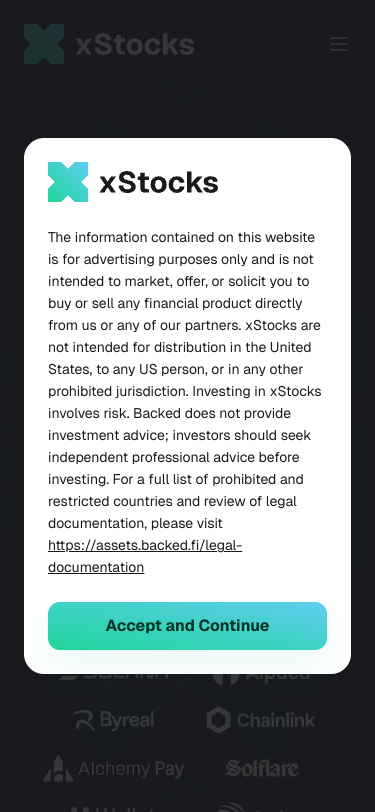The image size is (375, 812).
Task: Click the hidden partner logo left of Alpaca
Action: [x=114, y=677]
